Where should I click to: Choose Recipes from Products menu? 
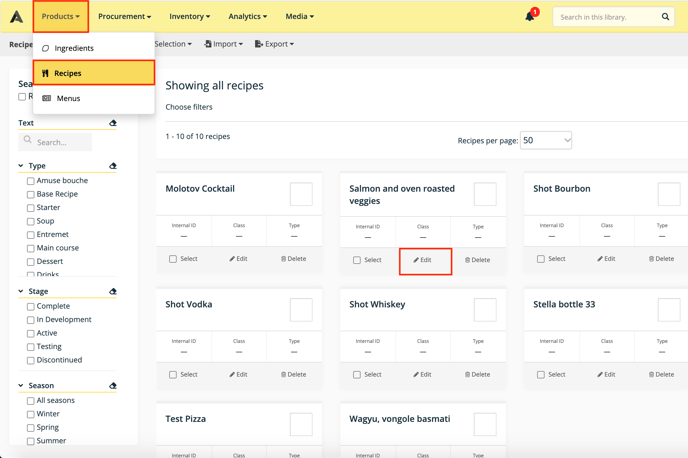(x=93, y=73)
